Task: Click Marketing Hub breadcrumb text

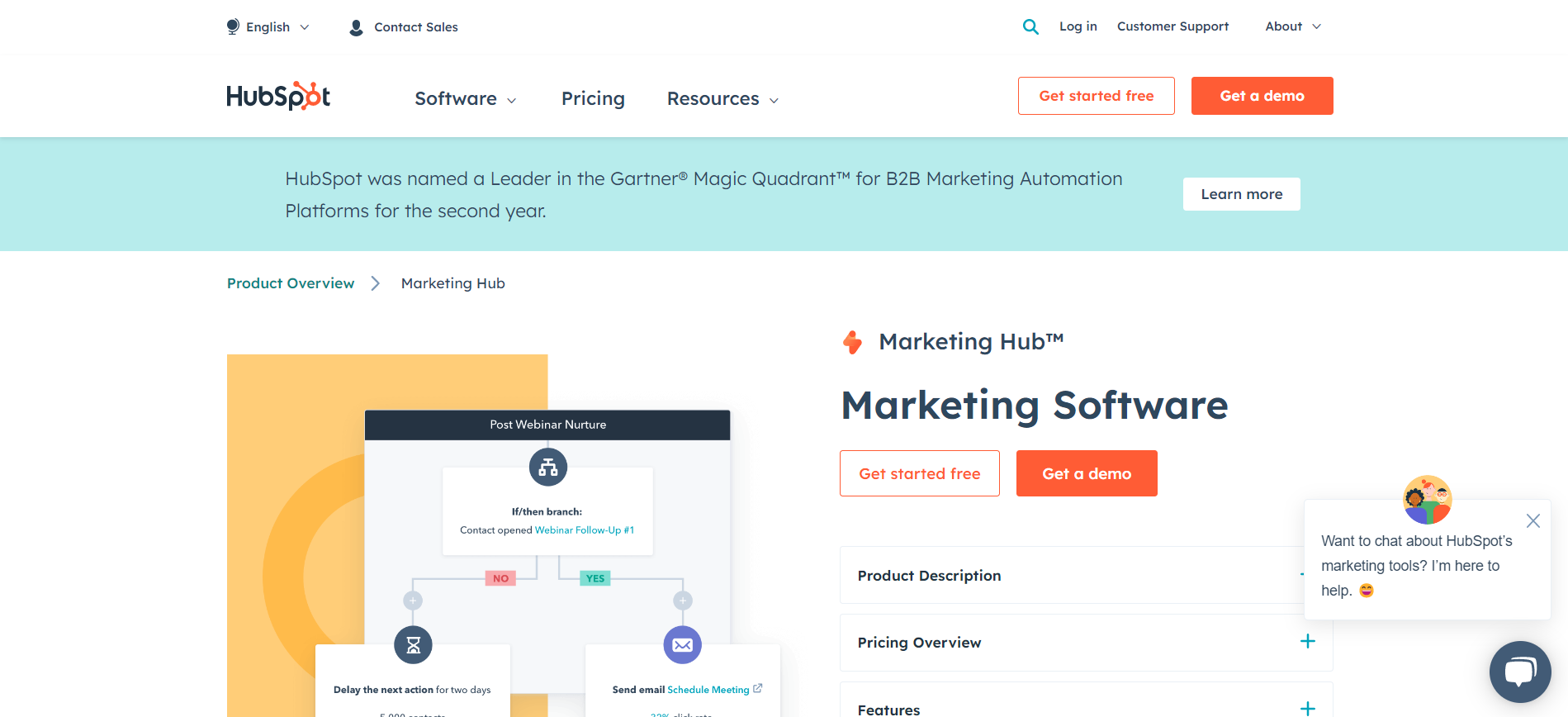Action: [452, 283]
